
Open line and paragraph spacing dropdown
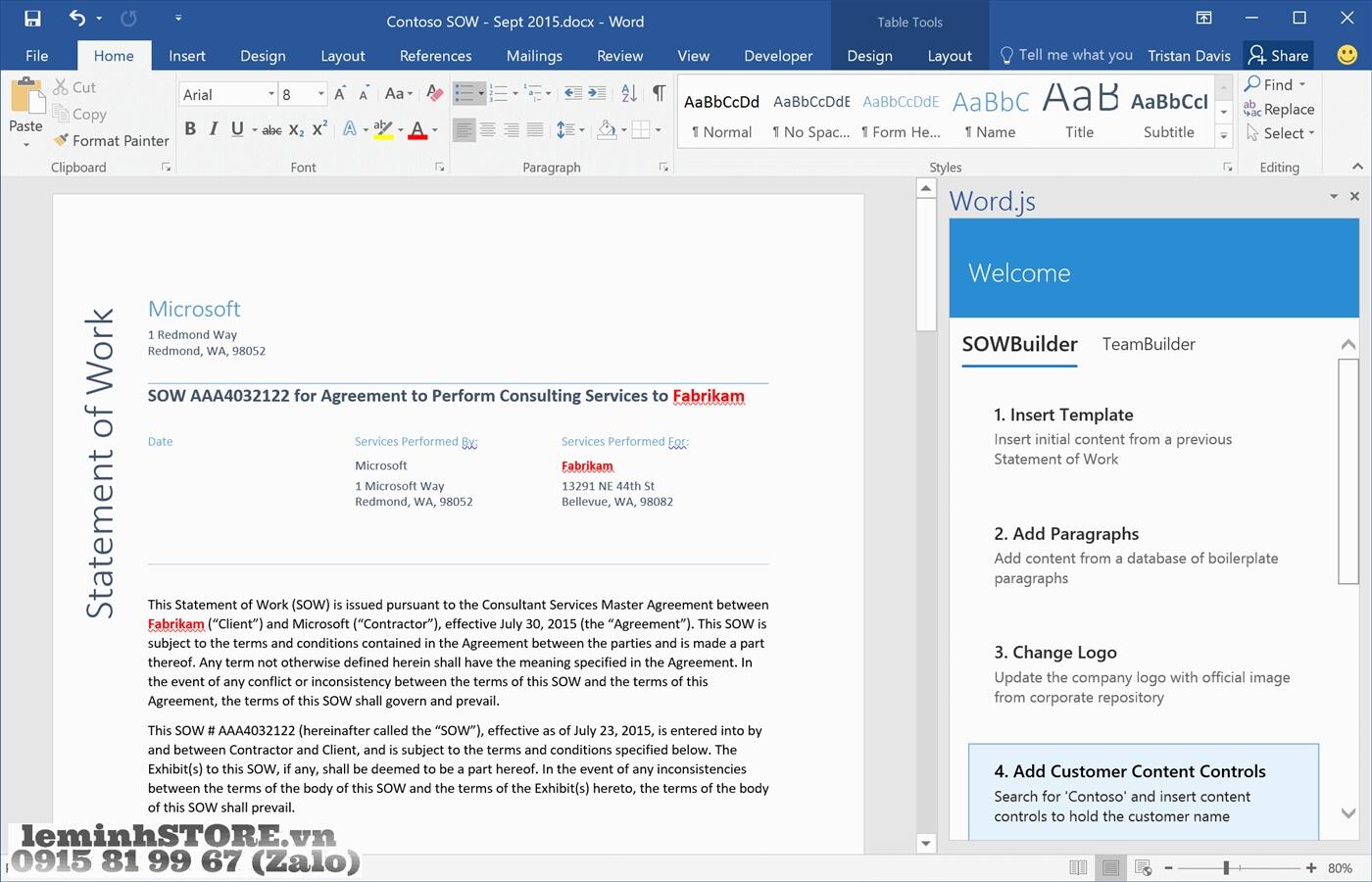point(581,129)
